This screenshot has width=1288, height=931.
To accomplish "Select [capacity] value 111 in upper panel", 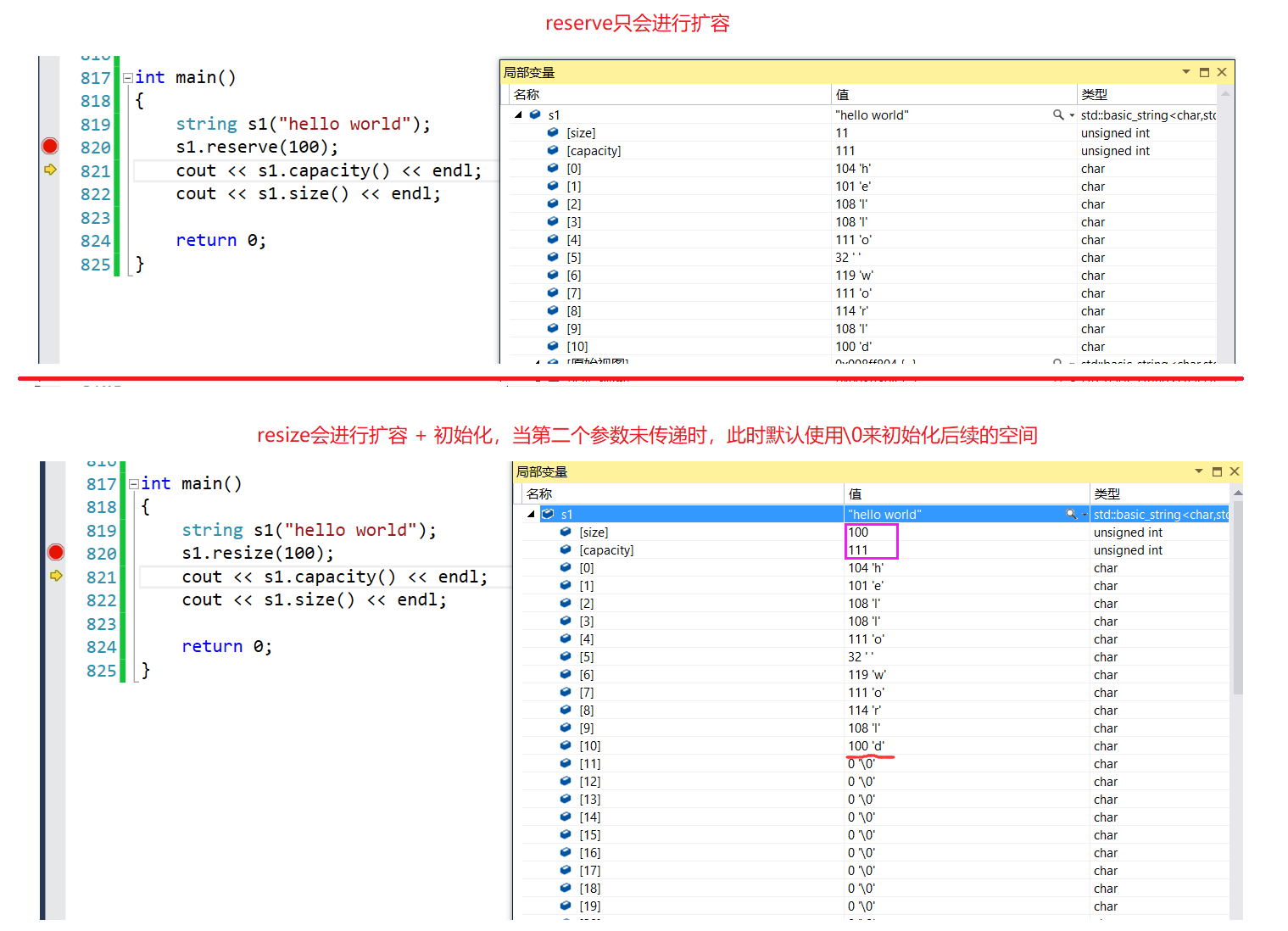I will 845,151.
